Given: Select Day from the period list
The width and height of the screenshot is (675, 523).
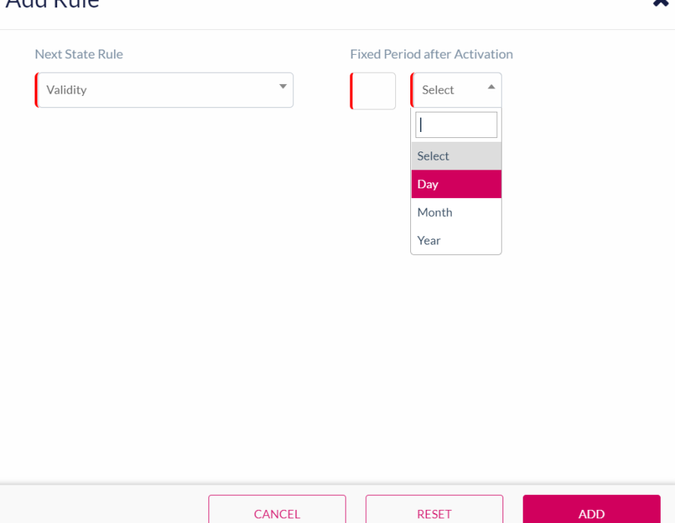Looking at the screenshot, I should pyautogui.click(x=456, y=184).
